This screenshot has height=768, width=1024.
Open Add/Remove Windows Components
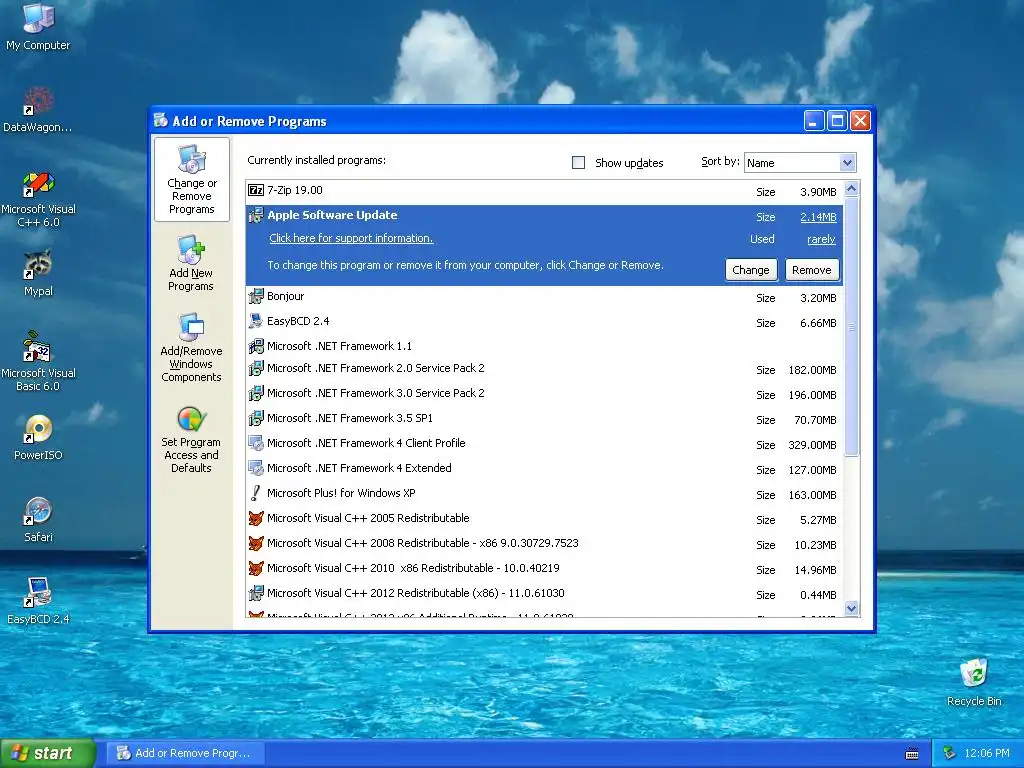[x=191, y=347]
